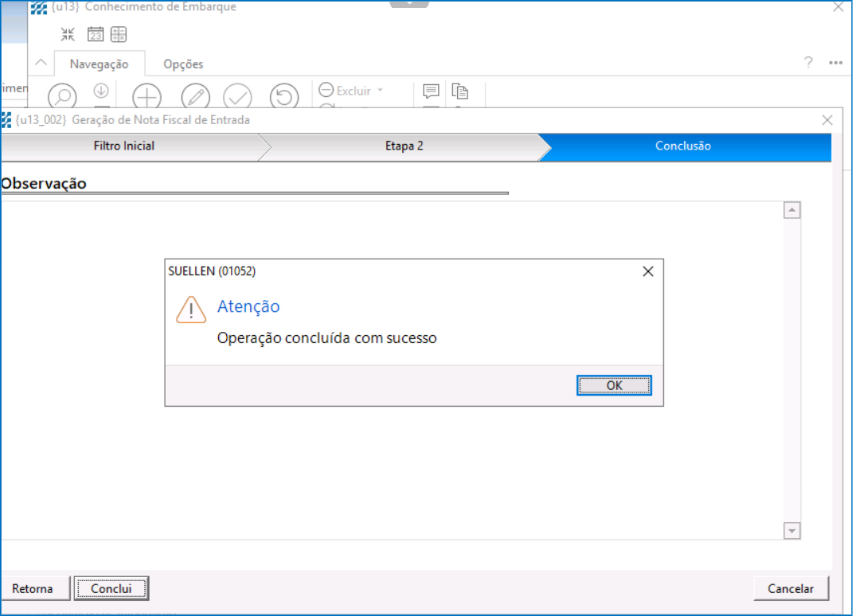This screenshot has width=853, height=616.
Task: Collapse the ribbon using the chevron
Action: [x=41, y=63]
